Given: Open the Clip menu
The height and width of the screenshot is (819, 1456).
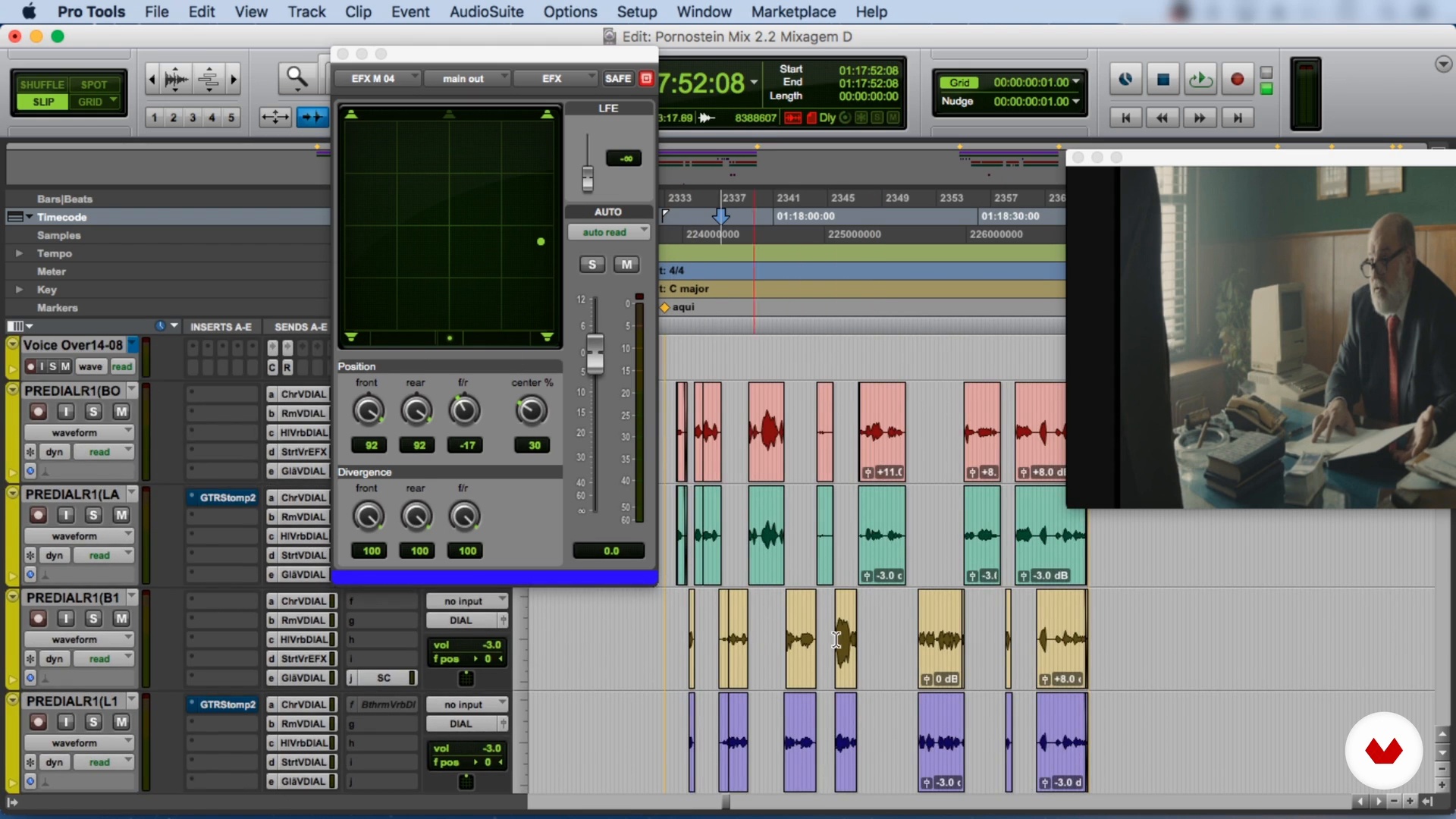Looking at the screenshot, I should (x=358, y=11).
